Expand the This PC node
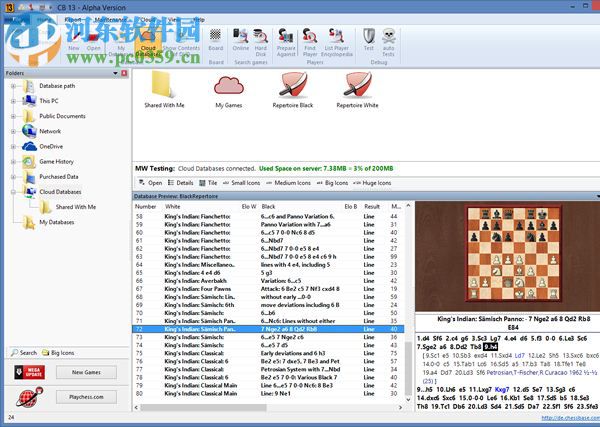The width and height of the screenshot is (600, 427). (x=13, y=101)
